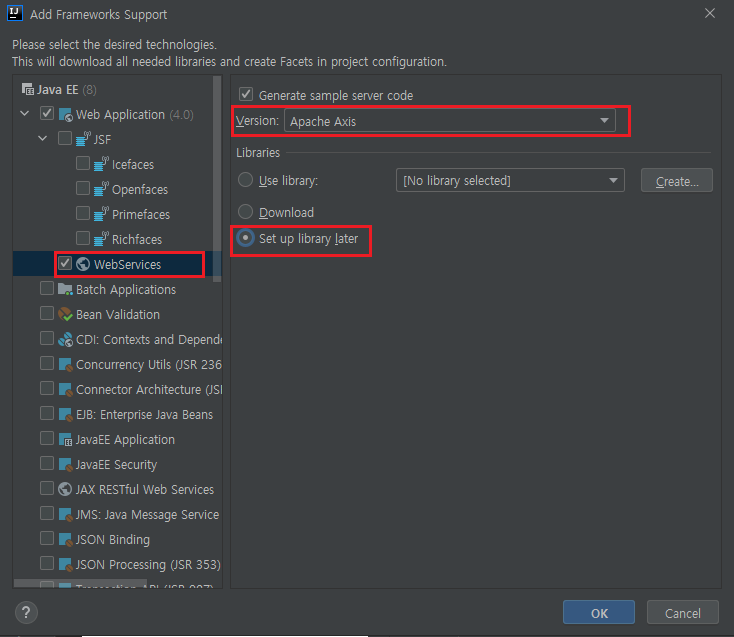Click the JAX RESTful Web Services globe icon
Screen dimensions: 734x637
tap(65, 489)
